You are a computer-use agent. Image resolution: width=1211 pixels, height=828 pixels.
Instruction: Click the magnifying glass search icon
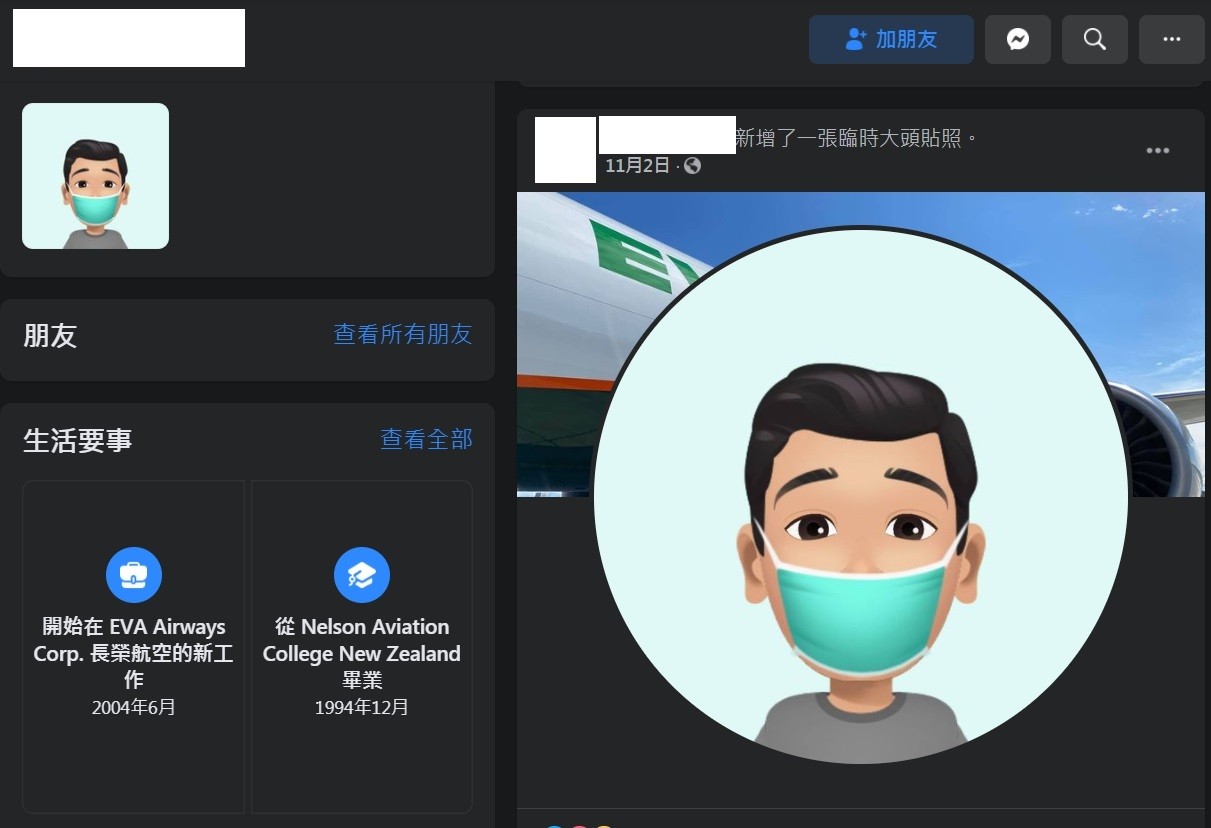click(1094, 40)
